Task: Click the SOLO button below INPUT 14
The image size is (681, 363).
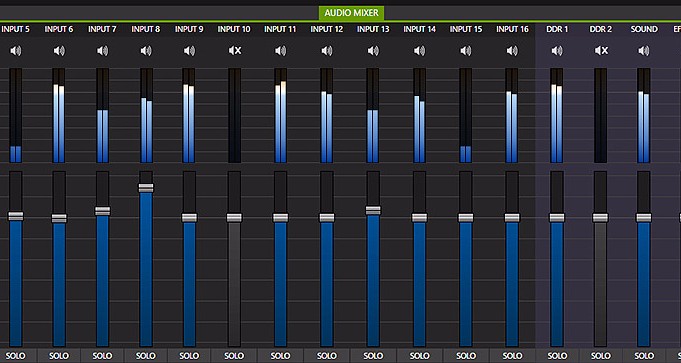Action: pos(420,356)
